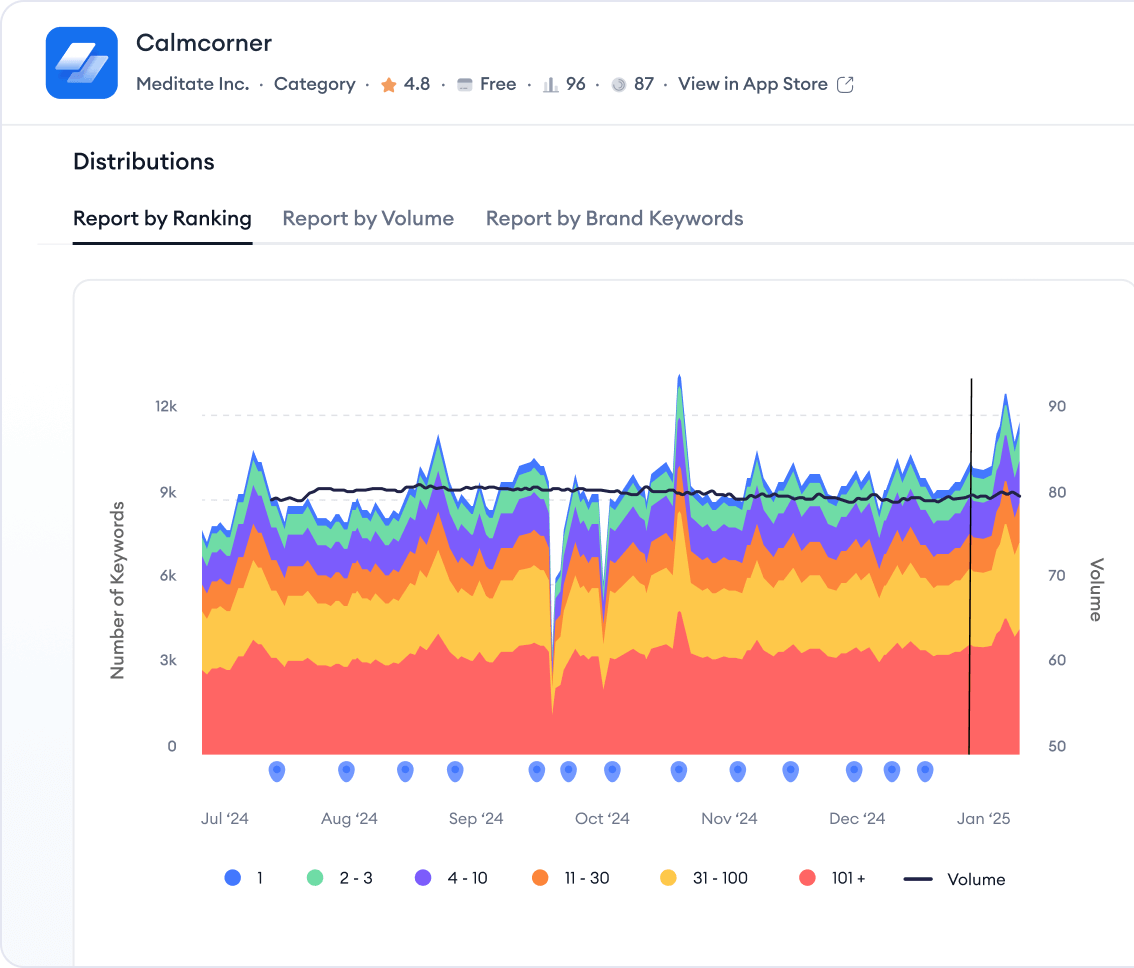
Task: Click the yellow 31 - 100 legend swatch
Action: tap(669, 878)
